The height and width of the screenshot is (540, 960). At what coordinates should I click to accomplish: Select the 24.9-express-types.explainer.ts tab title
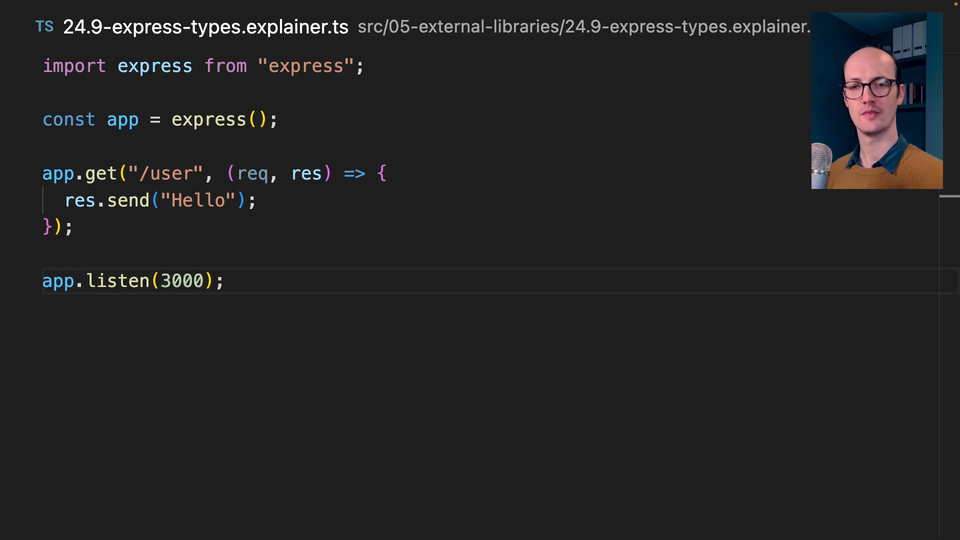pos(205,27)
